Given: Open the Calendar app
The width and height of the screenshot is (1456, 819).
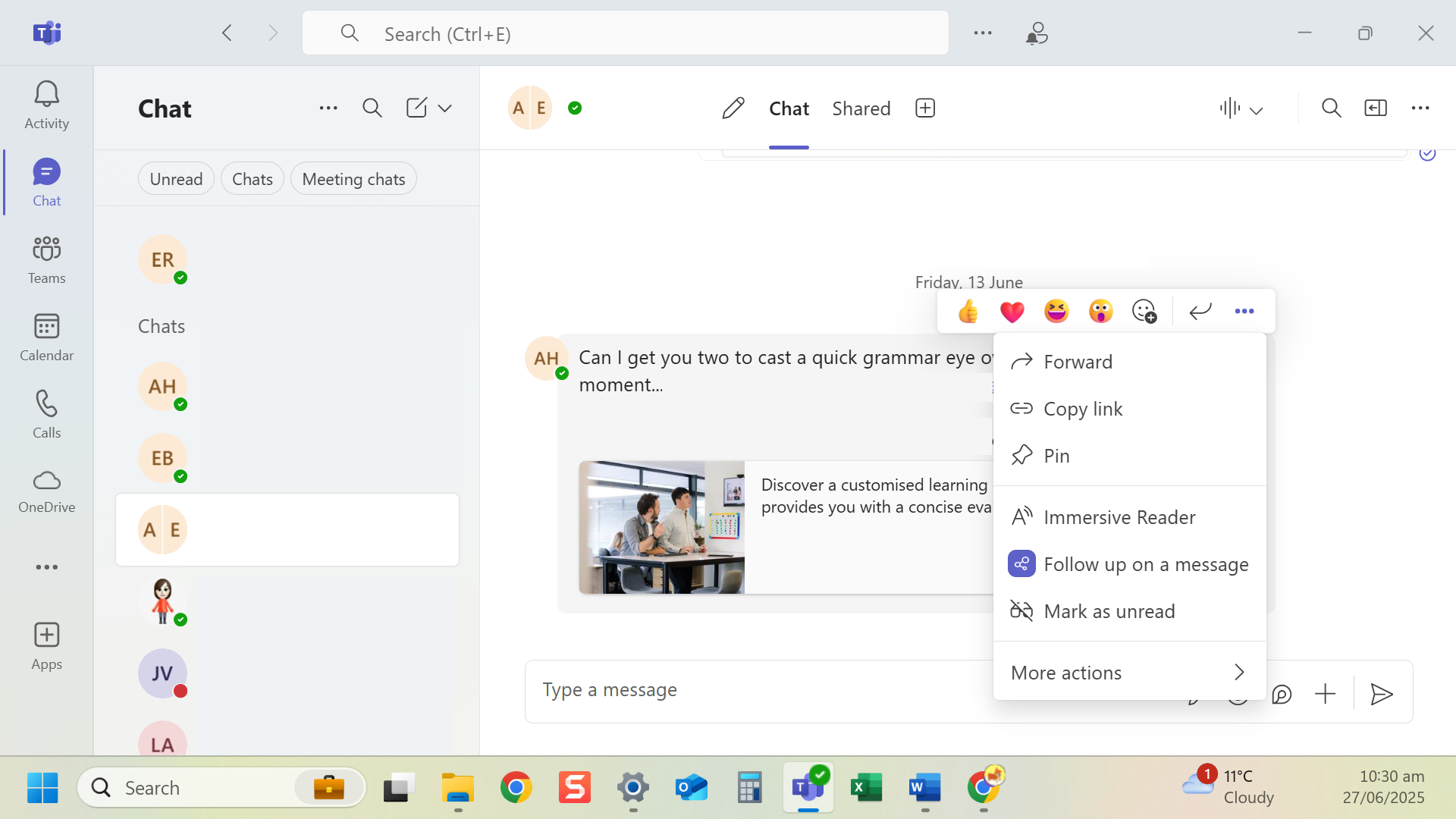Looking at the screenshot, I should coord(46,337).
